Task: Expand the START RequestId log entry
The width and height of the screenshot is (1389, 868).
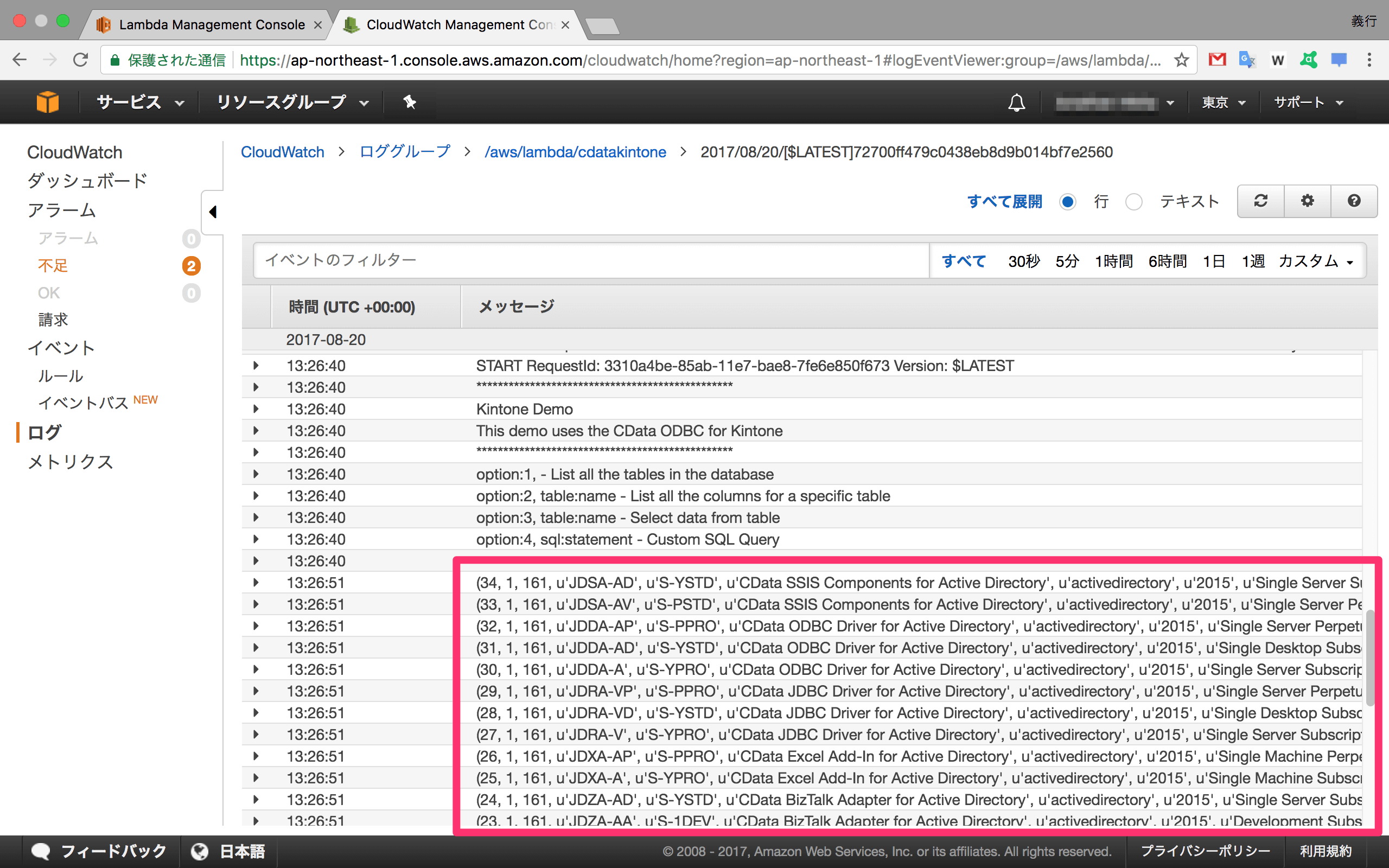Action: pos(256,365)
